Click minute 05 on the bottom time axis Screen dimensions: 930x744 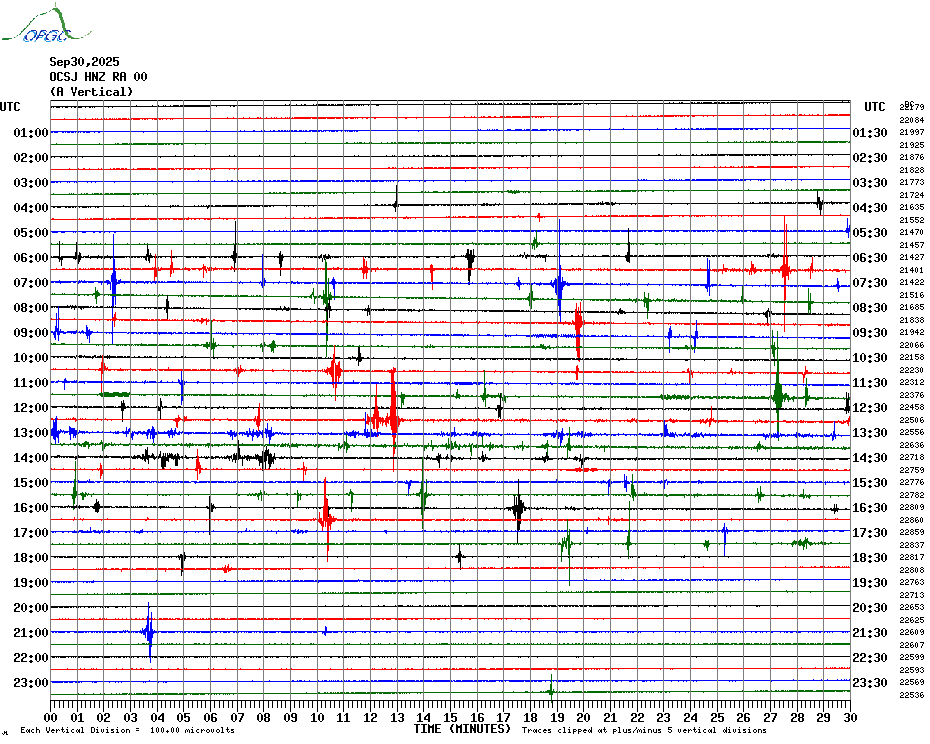(x=184, y=718)
